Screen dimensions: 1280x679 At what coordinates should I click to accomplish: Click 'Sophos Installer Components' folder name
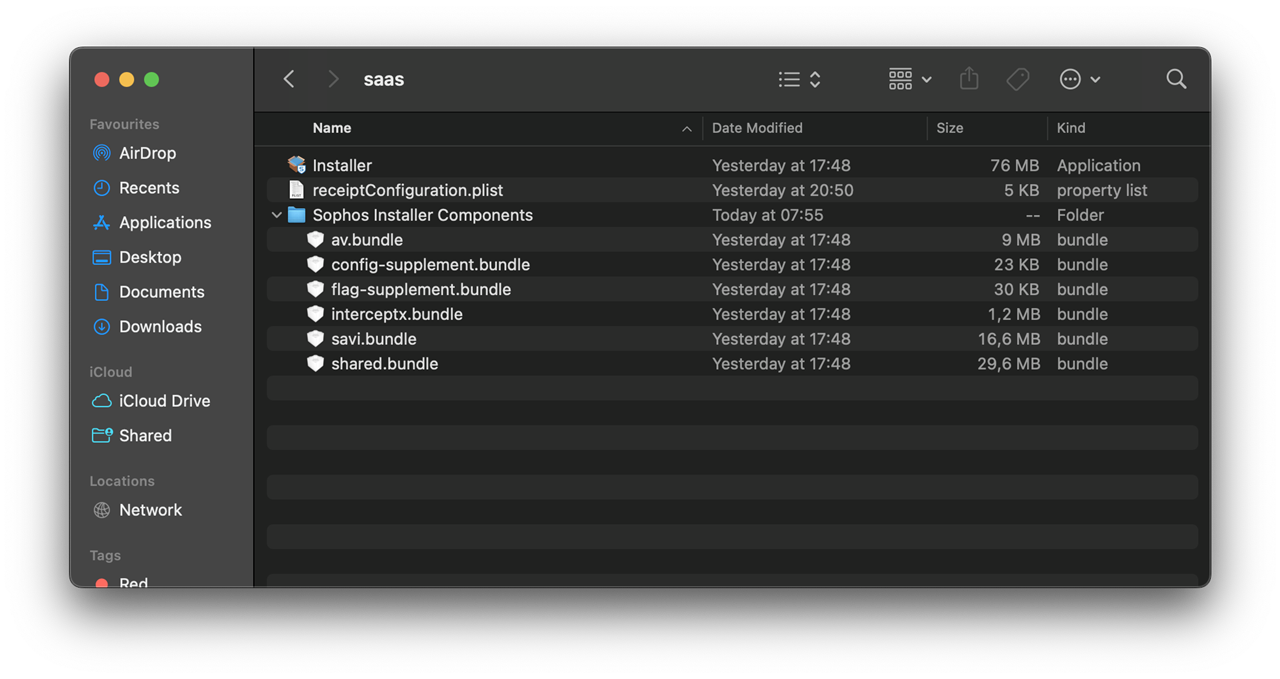click(x=422, y=215)
